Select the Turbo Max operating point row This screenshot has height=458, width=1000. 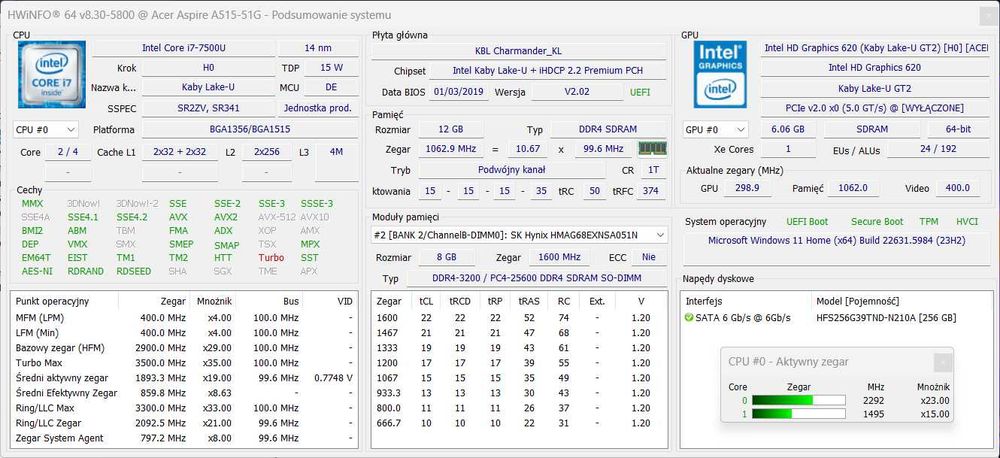pyautogui.click(x=184, y=363)
